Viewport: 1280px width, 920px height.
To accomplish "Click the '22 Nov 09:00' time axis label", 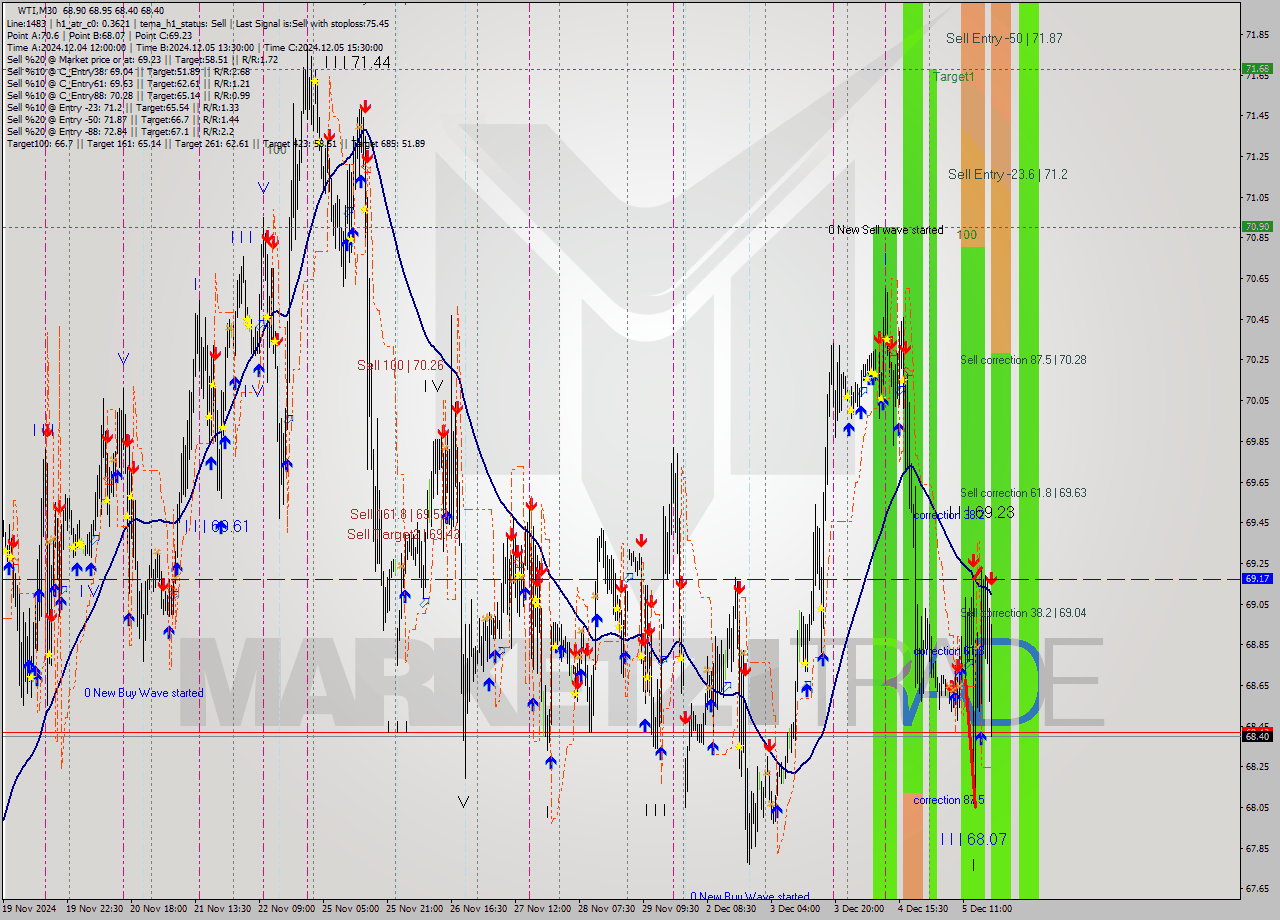I will (287, 909).
